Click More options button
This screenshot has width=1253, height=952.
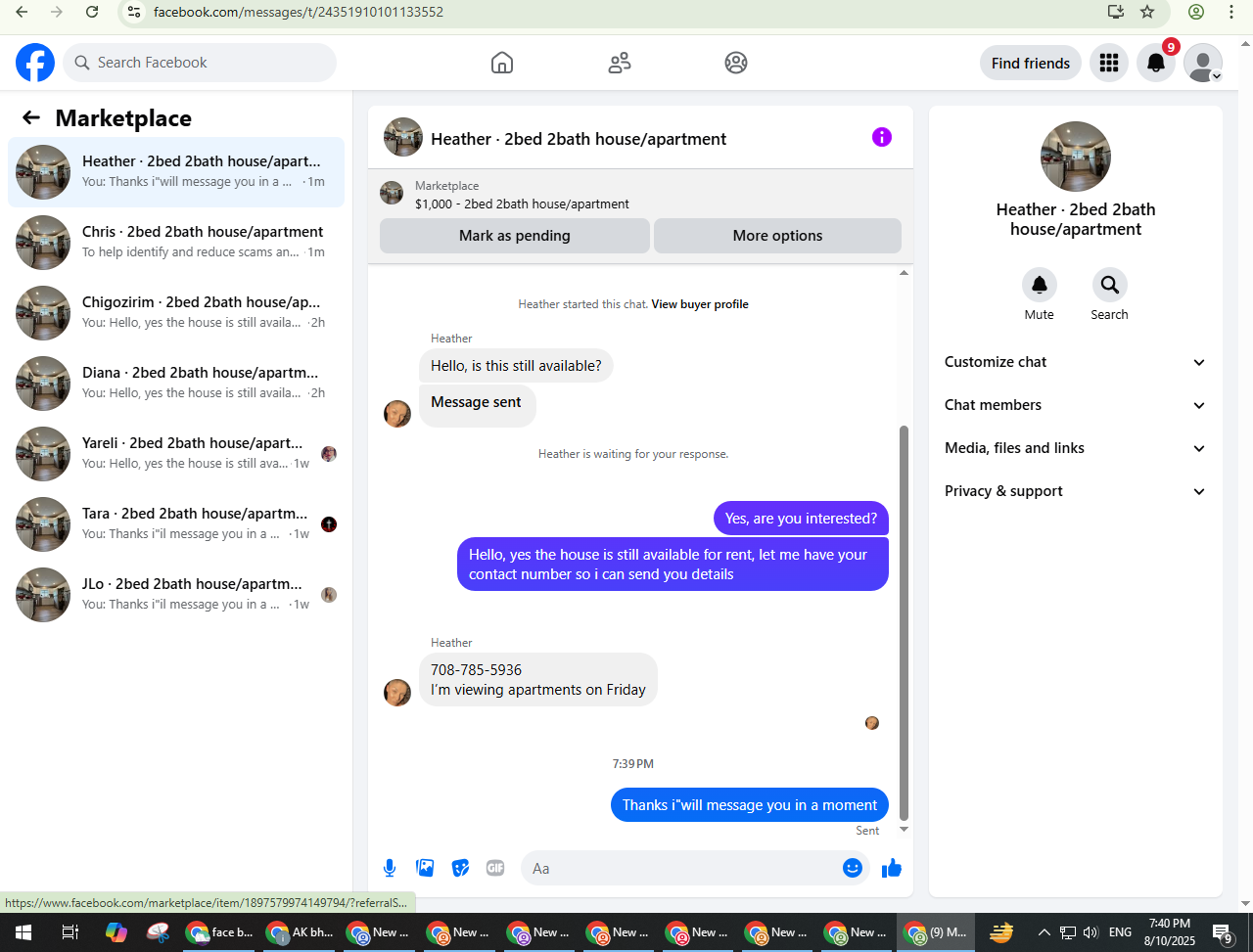coord(777,236)
